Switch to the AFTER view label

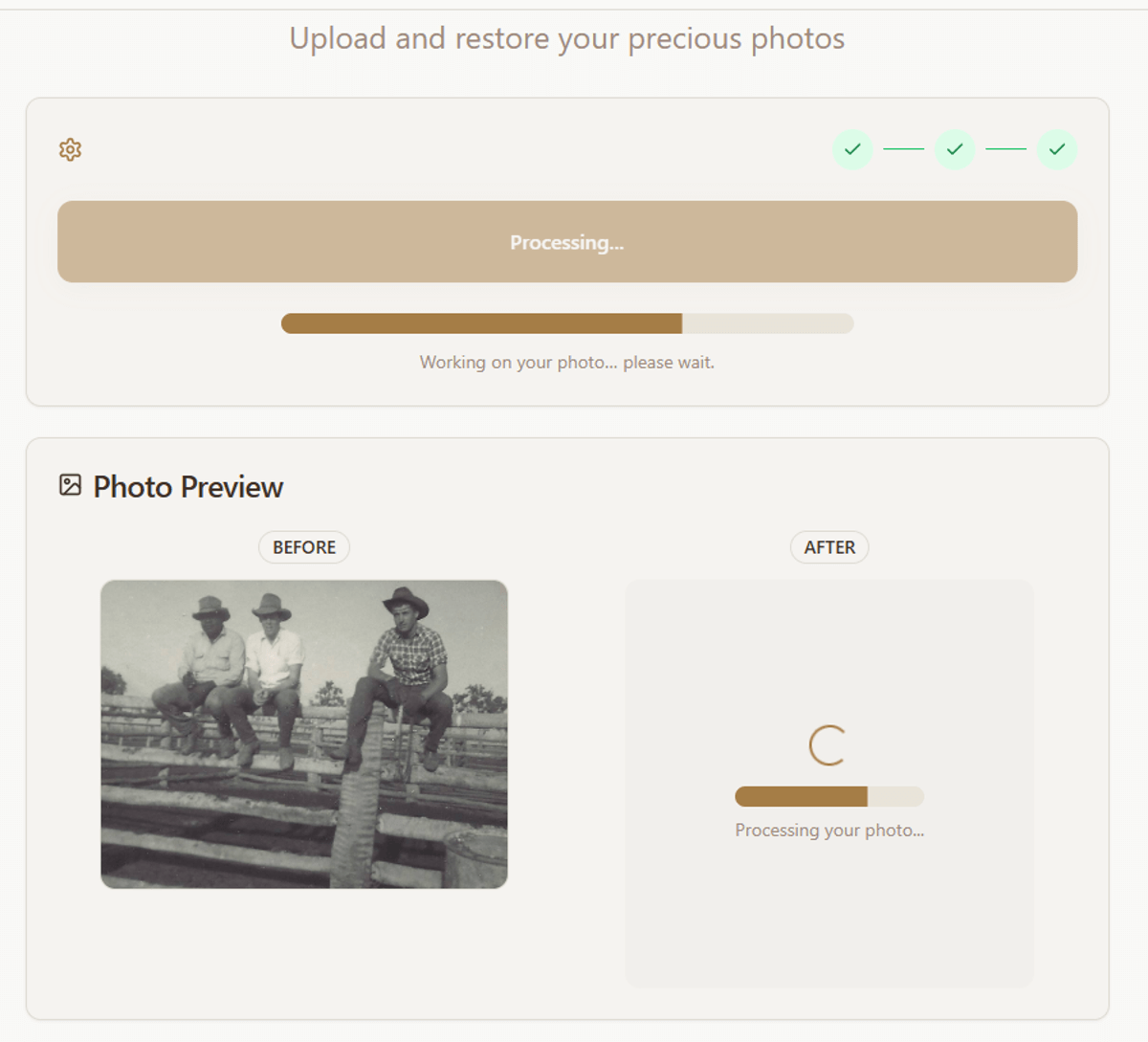(828, 546)
